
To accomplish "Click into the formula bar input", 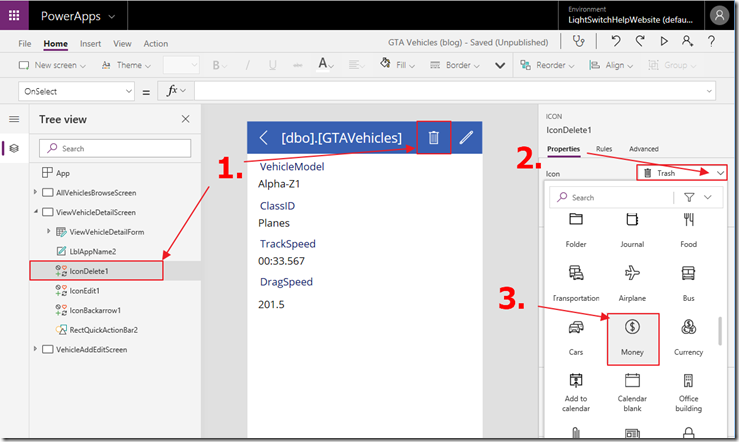I will (448, 91).
